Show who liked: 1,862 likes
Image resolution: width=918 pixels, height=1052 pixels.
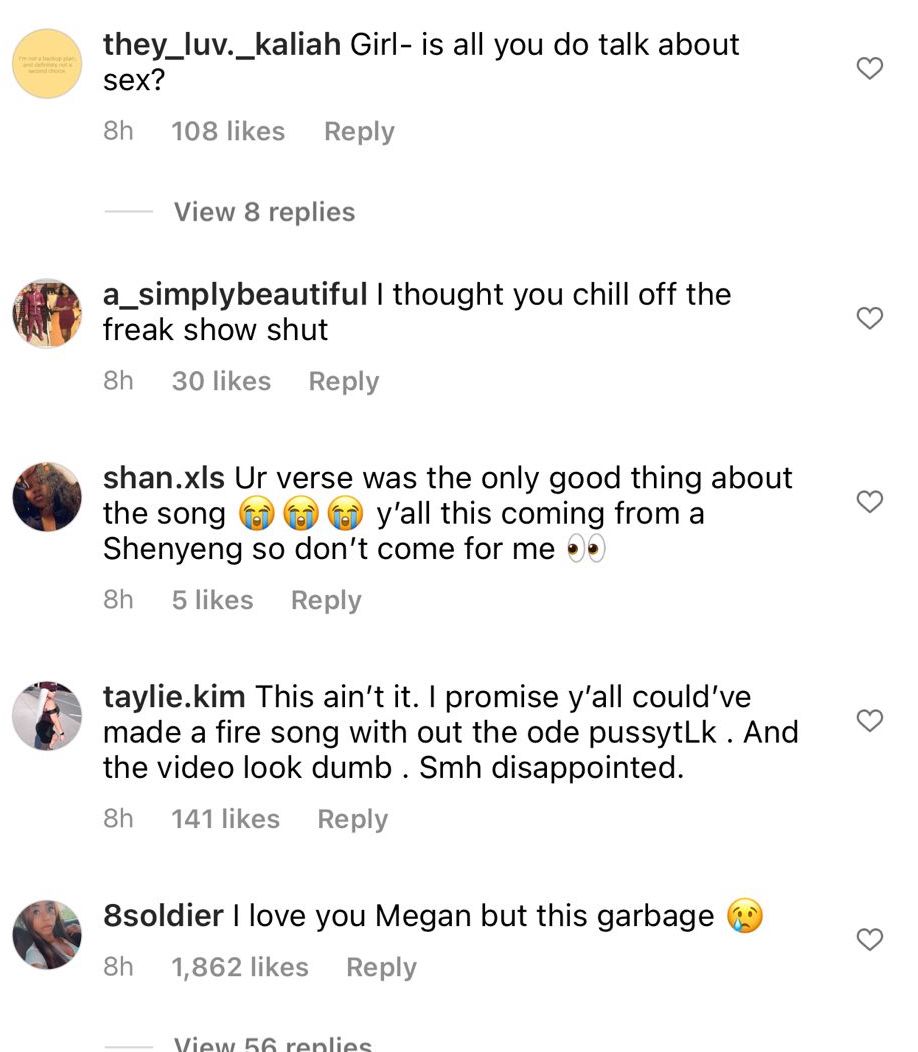(x=240, y=968)
